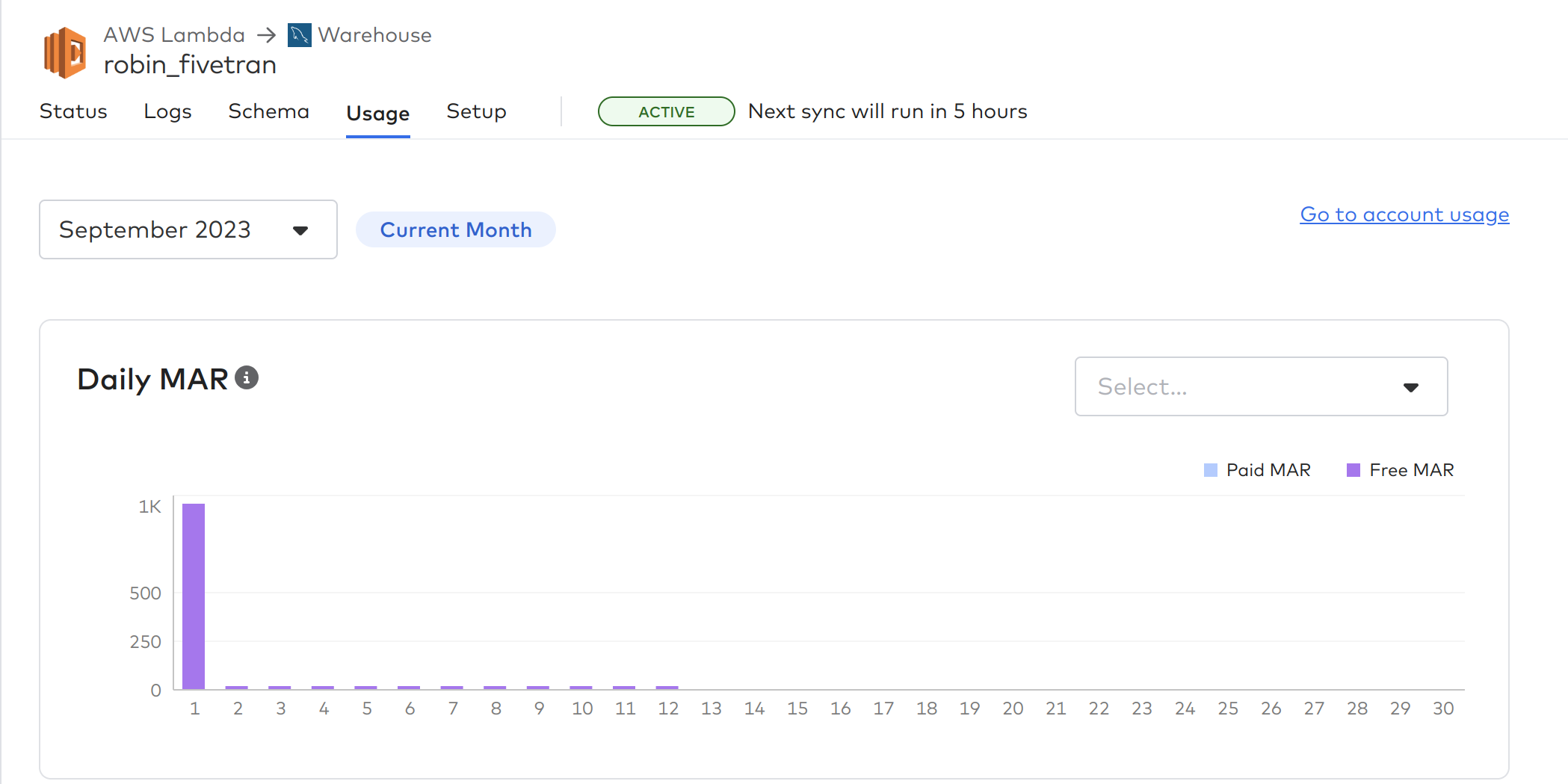This screenshot has height=784, width=1568.
Task: Expand the Select... dropdown in Daily MAR
Action: pos(1261,386)
